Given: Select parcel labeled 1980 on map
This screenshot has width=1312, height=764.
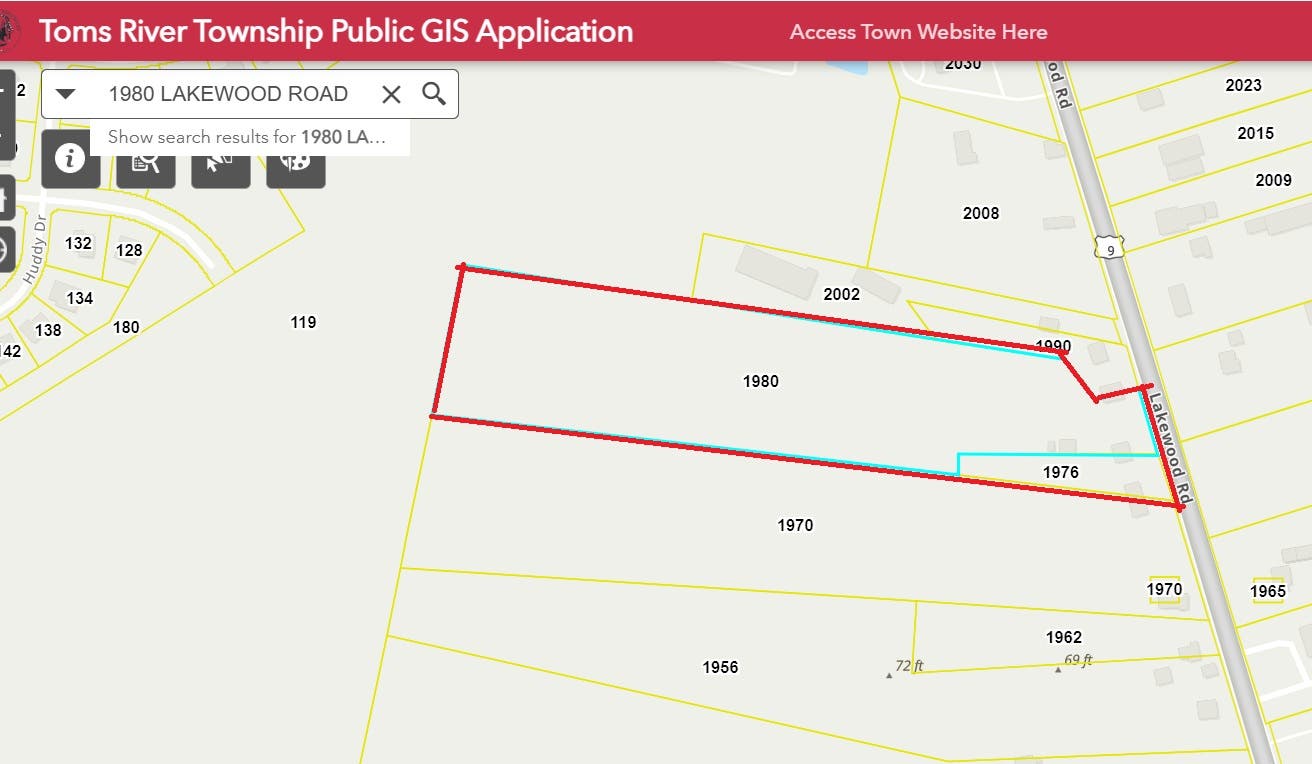Looking at the screenshot, I should coord(760,381).
